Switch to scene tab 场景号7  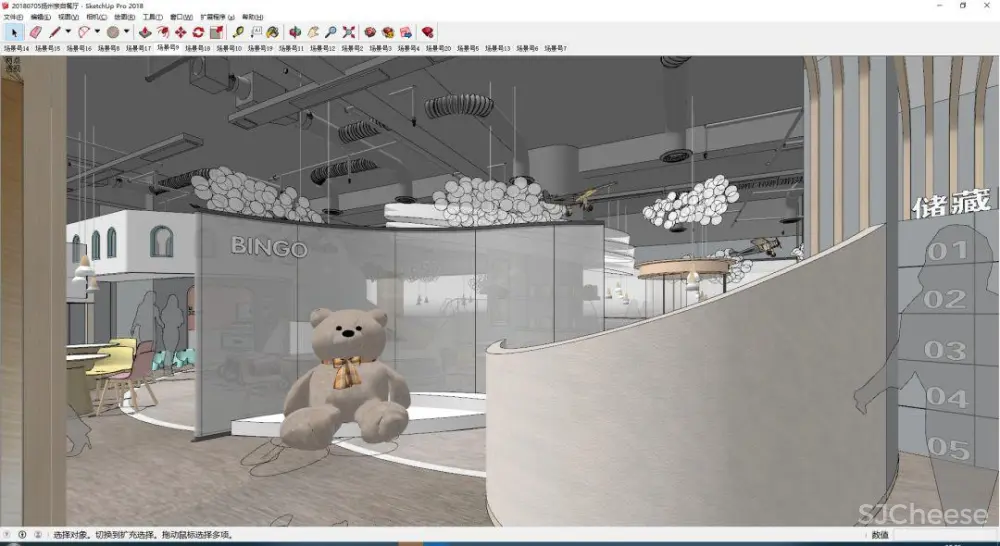click(555, 47)
